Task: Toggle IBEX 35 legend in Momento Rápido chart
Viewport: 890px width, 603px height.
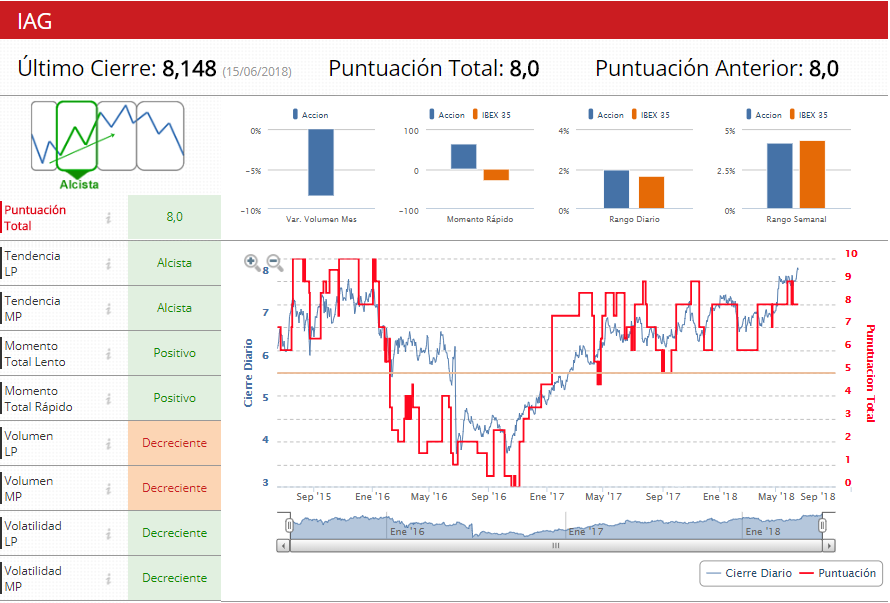Action: [492, 115]
